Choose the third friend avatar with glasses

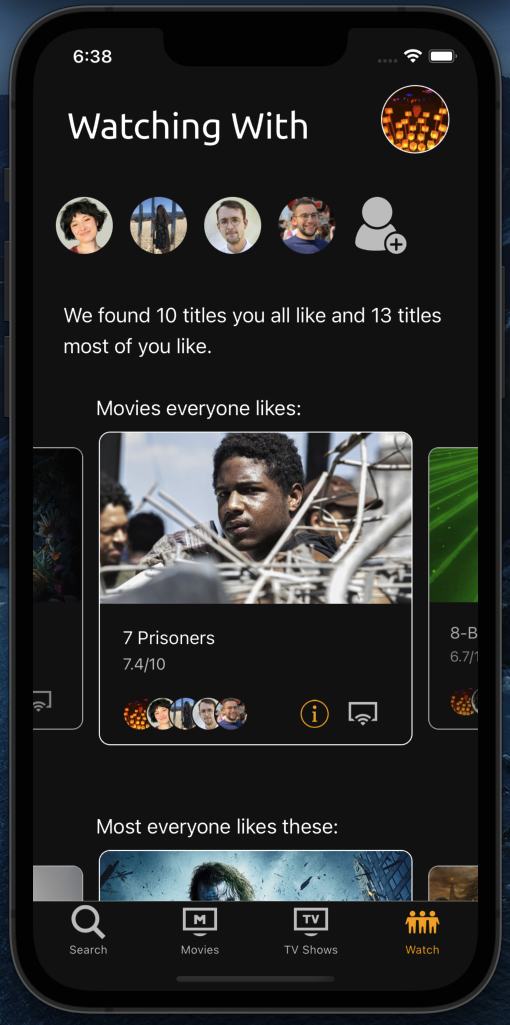[233, 226]
